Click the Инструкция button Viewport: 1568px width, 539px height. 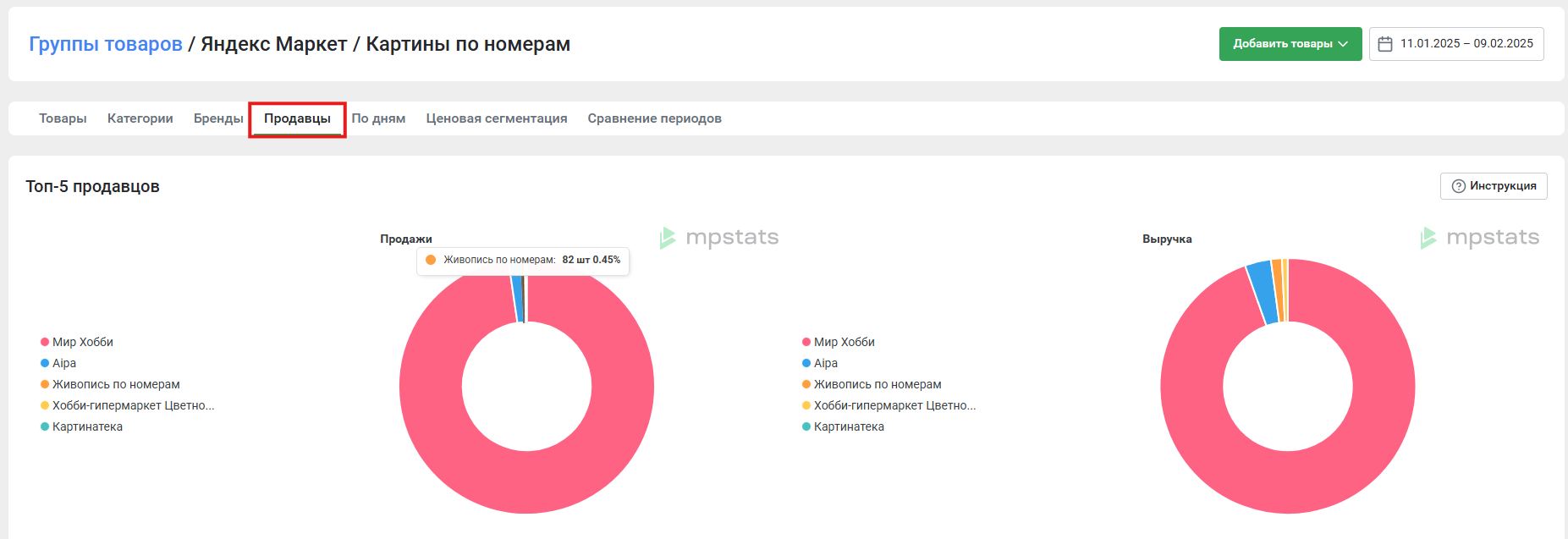pyautogui.click(x=1494, y=186)
